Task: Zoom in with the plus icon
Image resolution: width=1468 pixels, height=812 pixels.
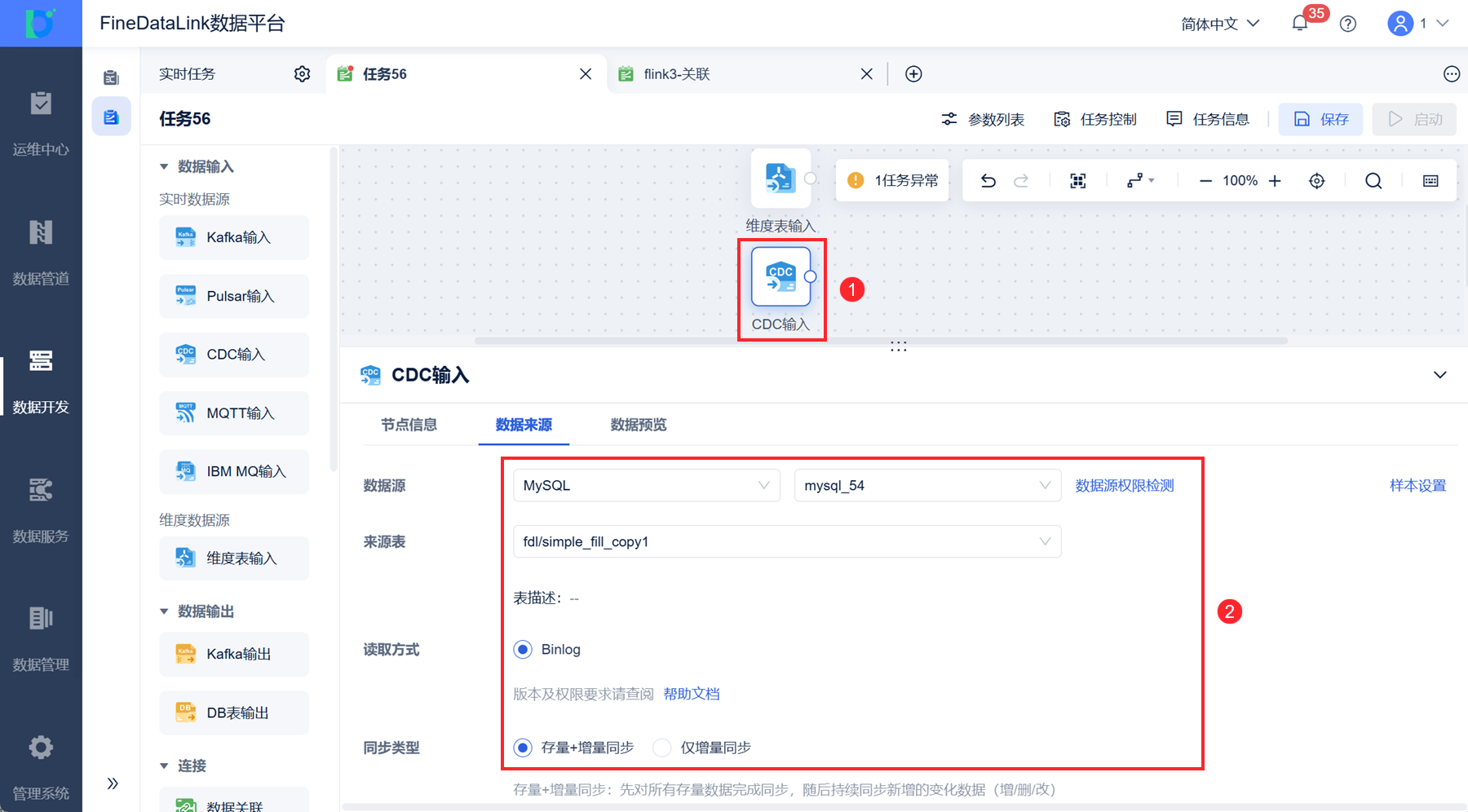Action: point(1275,181)
